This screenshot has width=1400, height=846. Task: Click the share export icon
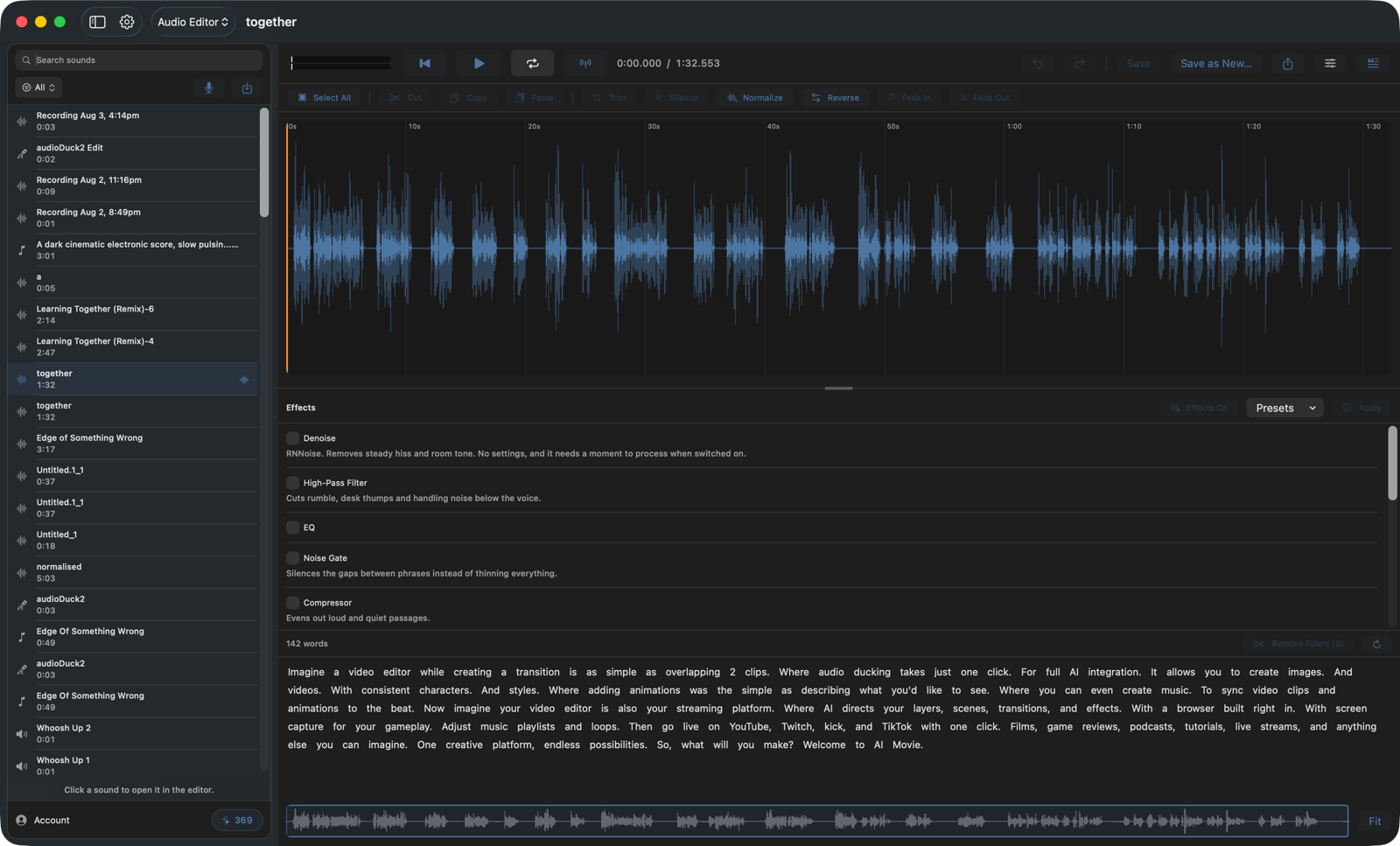click(x=1287, y=63)
